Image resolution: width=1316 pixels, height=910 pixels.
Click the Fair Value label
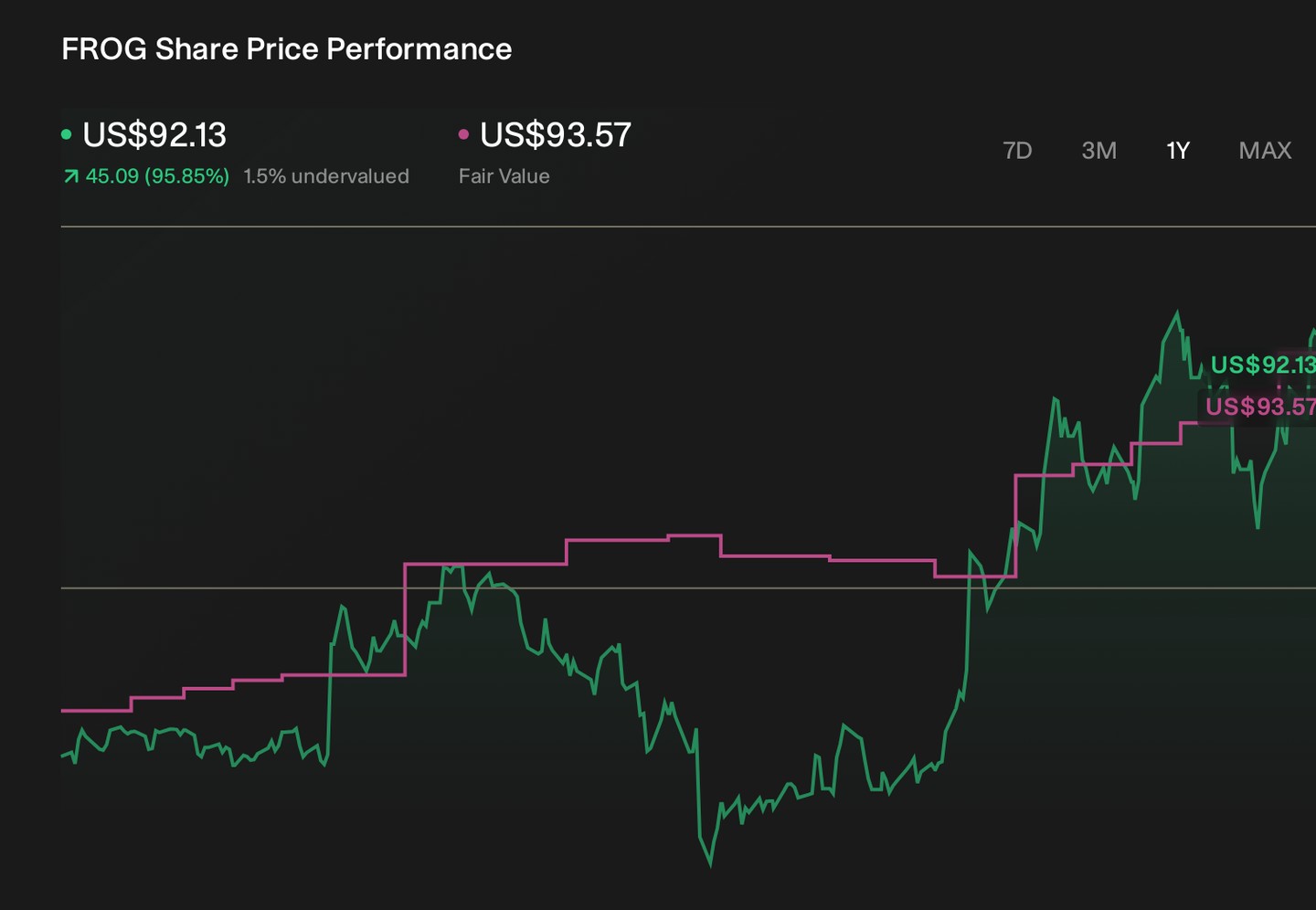[504, 176]
